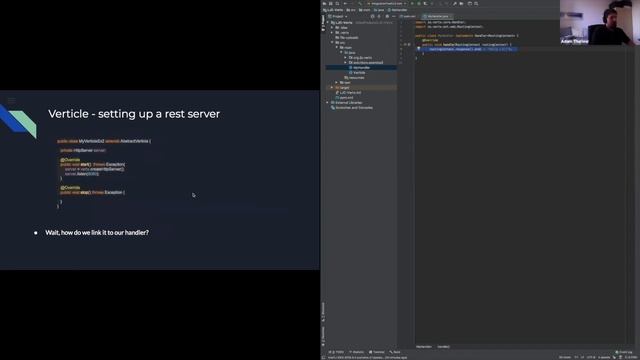Expand the .vertx folder arrow
Viewport: 640px width, 360px height.
point(332,32)
